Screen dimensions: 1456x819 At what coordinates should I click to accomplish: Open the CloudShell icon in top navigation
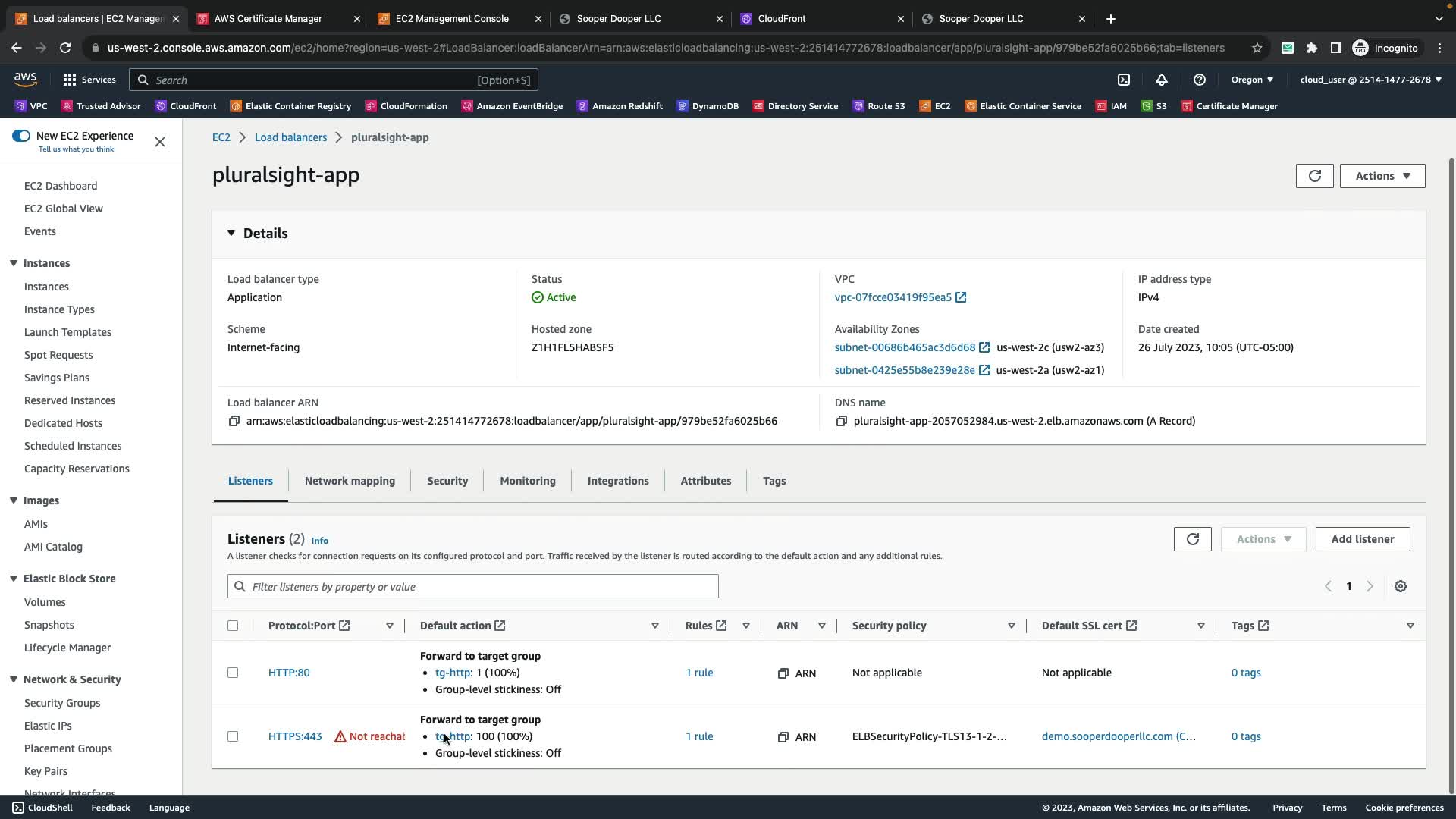point(1124,80)
